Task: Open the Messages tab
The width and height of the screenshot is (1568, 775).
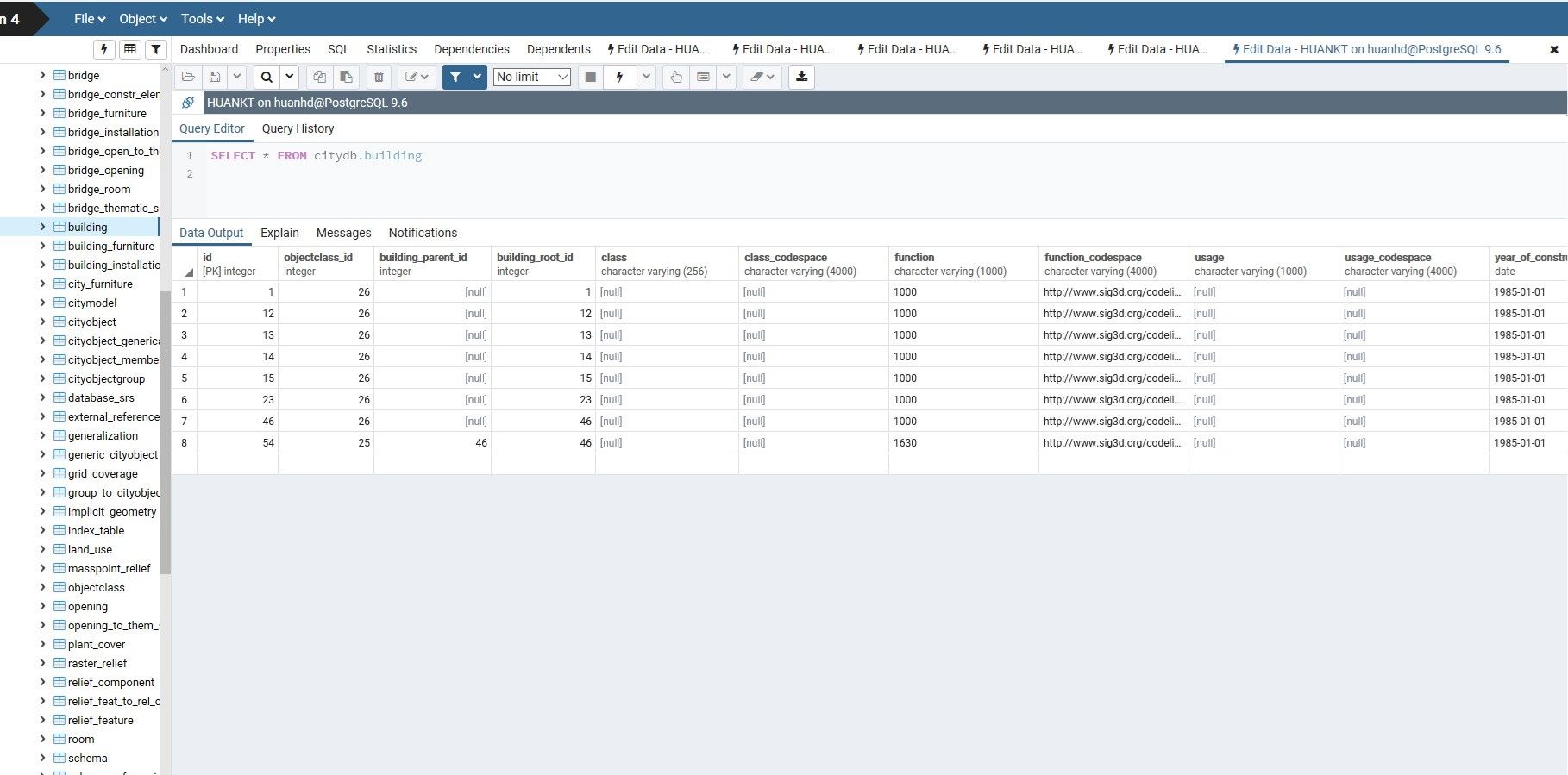Action: (x=343, y=233)
